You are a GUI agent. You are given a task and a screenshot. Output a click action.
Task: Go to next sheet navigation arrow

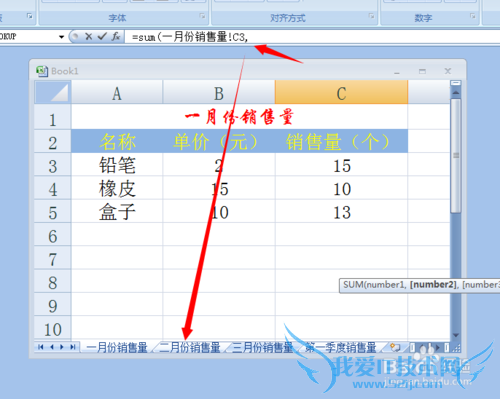click(x=62, y=347)
